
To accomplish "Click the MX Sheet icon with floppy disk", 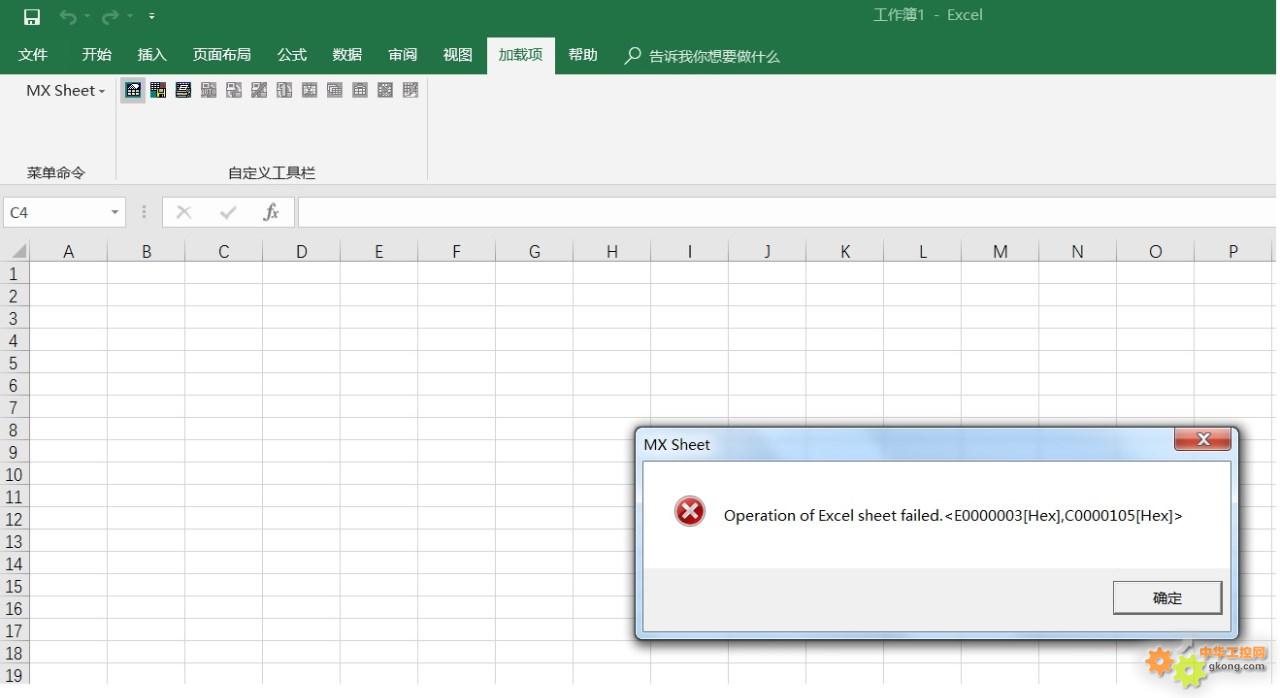I will pyautogui.click(x=158, y=90).
